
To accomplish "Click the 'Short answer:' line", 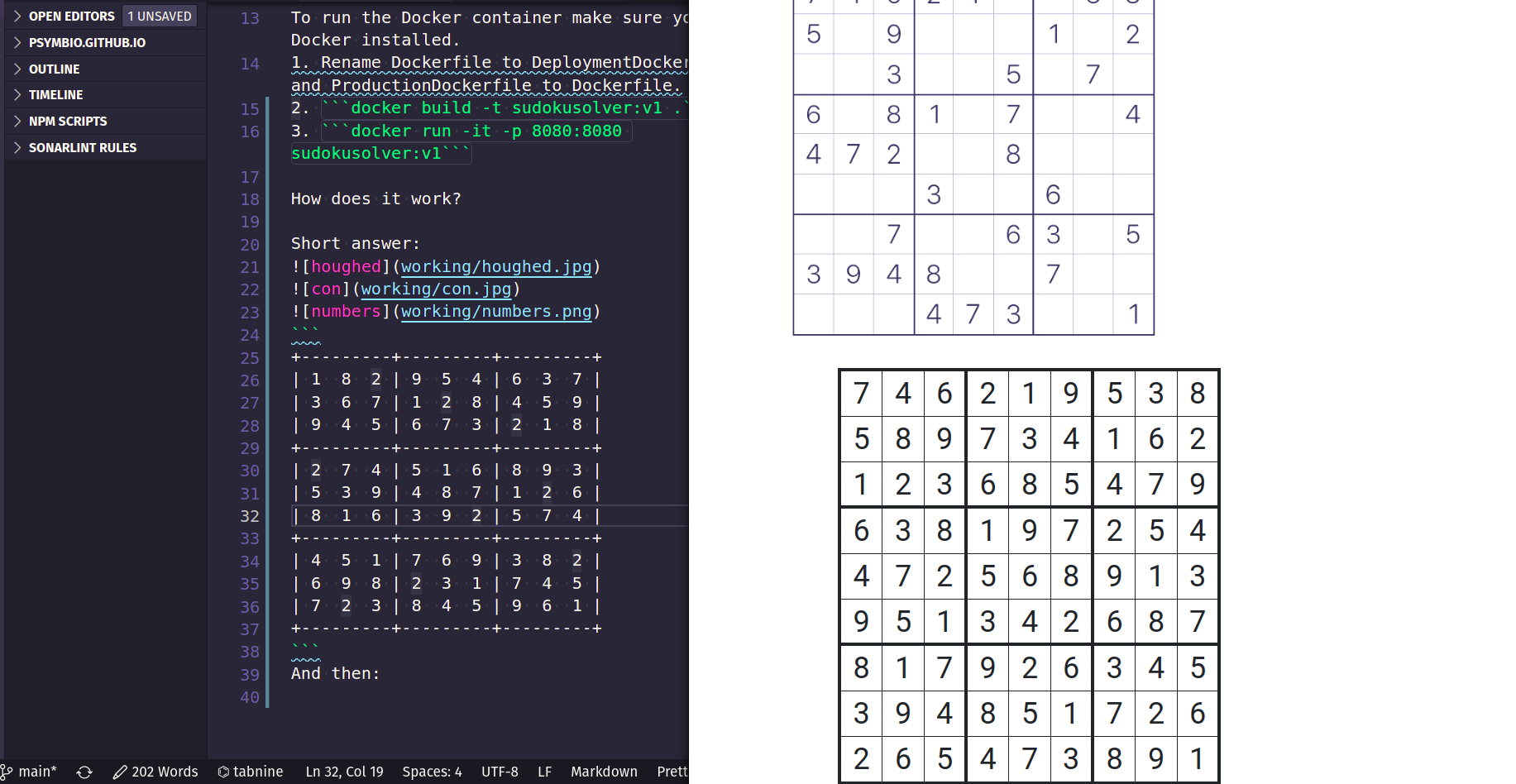I will pyautogui.click(x=356, y=243).
